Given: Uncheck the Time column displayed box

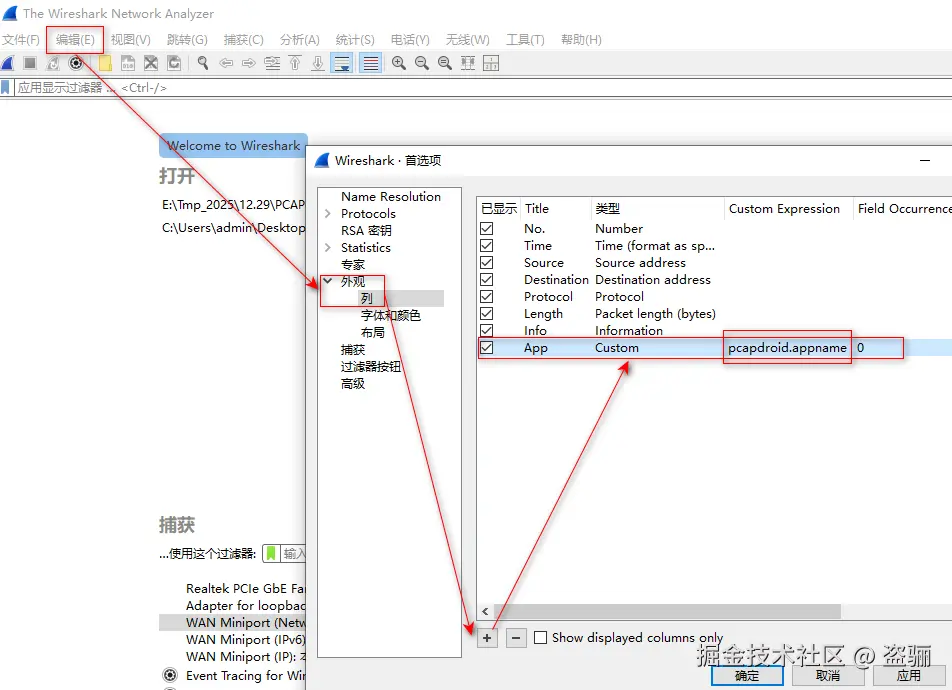Looking at the screenshot, I should 486,245.
